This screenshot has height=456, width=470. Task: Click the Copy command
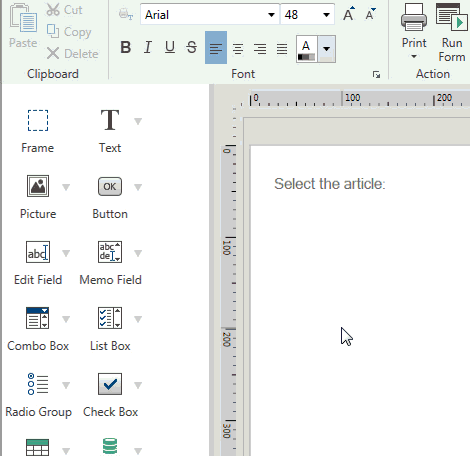pos(69,32)
